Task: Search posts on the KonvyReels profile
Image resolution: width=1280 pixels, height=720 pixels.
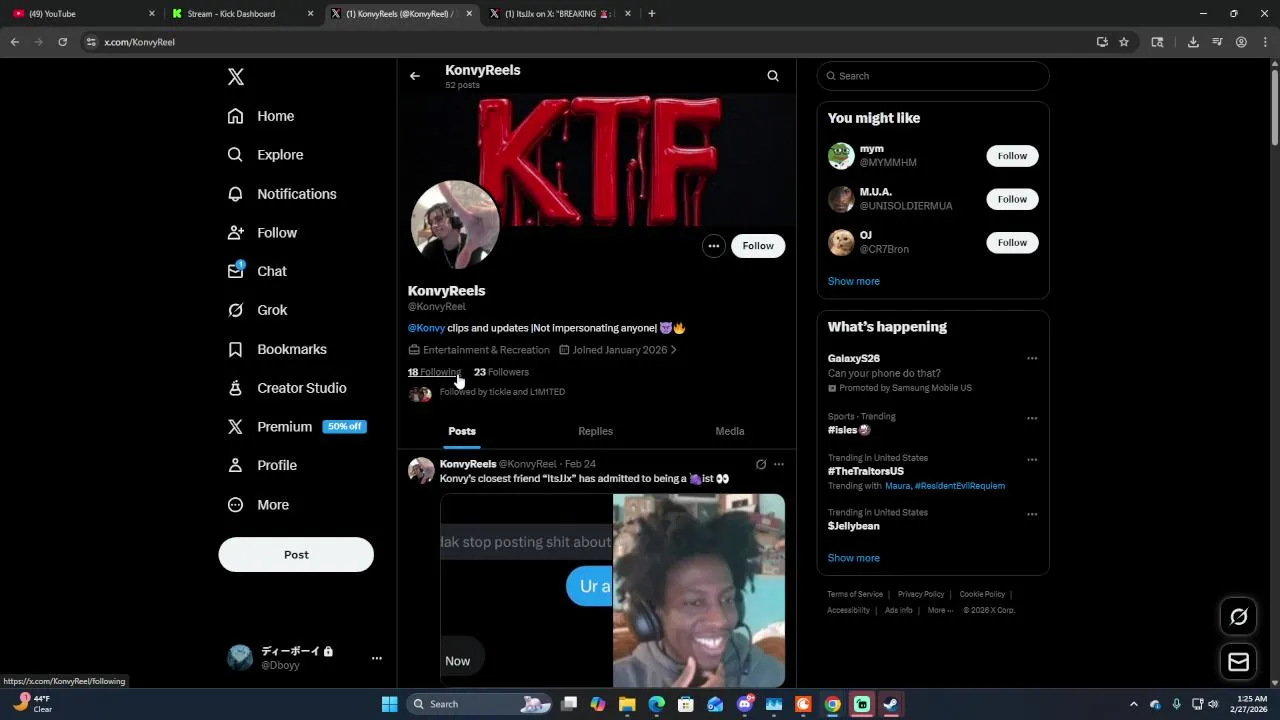Action: 773,76
